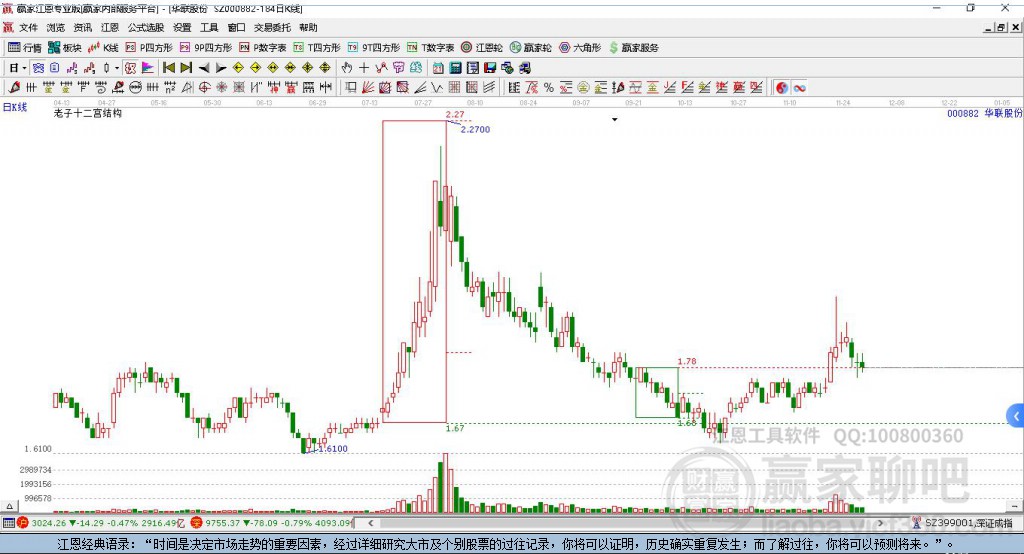Open the 9P四方形 tool
1024x554 pixels.
coord(206,48)
